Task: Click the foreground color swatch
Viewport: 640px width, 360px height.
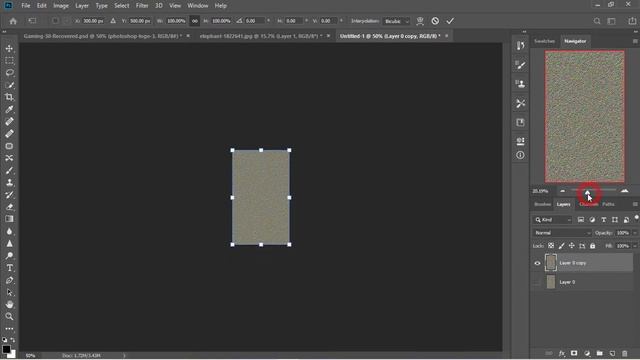Action: tap(6, 349)
